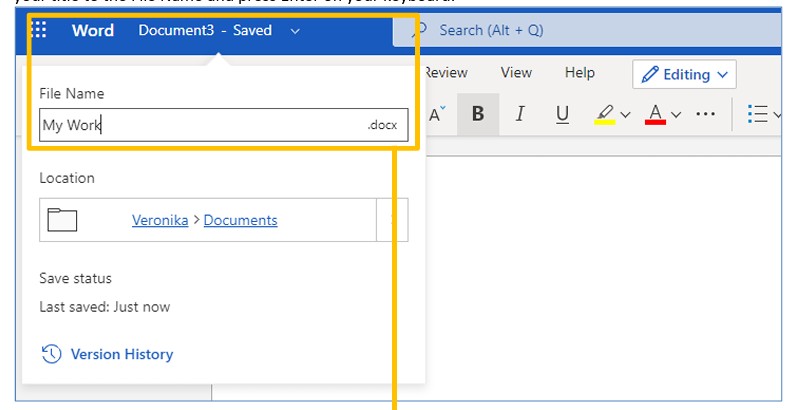This screenshot has height=410, width=791.
Task: Open highlight color dropdown arrow
Action: (626, 115)
